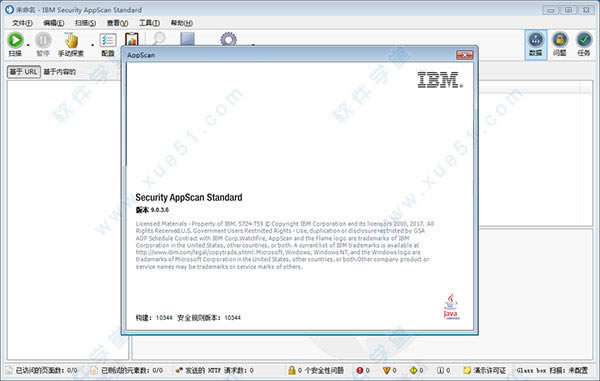Click the 发送的 HTTP 请求数: 0 text
This screenshot has width=600, height=381.
coord(219,370)
